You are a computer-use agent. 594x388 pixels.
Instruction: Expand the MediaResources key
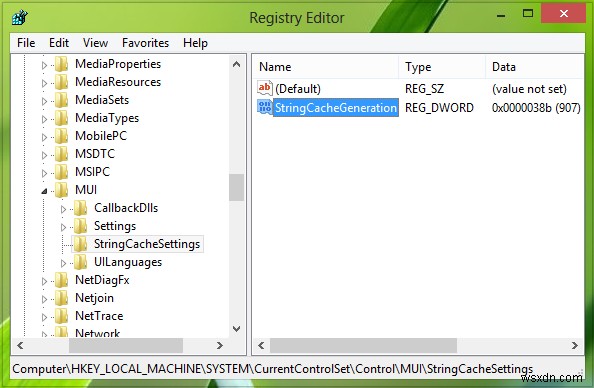[44, 83]
